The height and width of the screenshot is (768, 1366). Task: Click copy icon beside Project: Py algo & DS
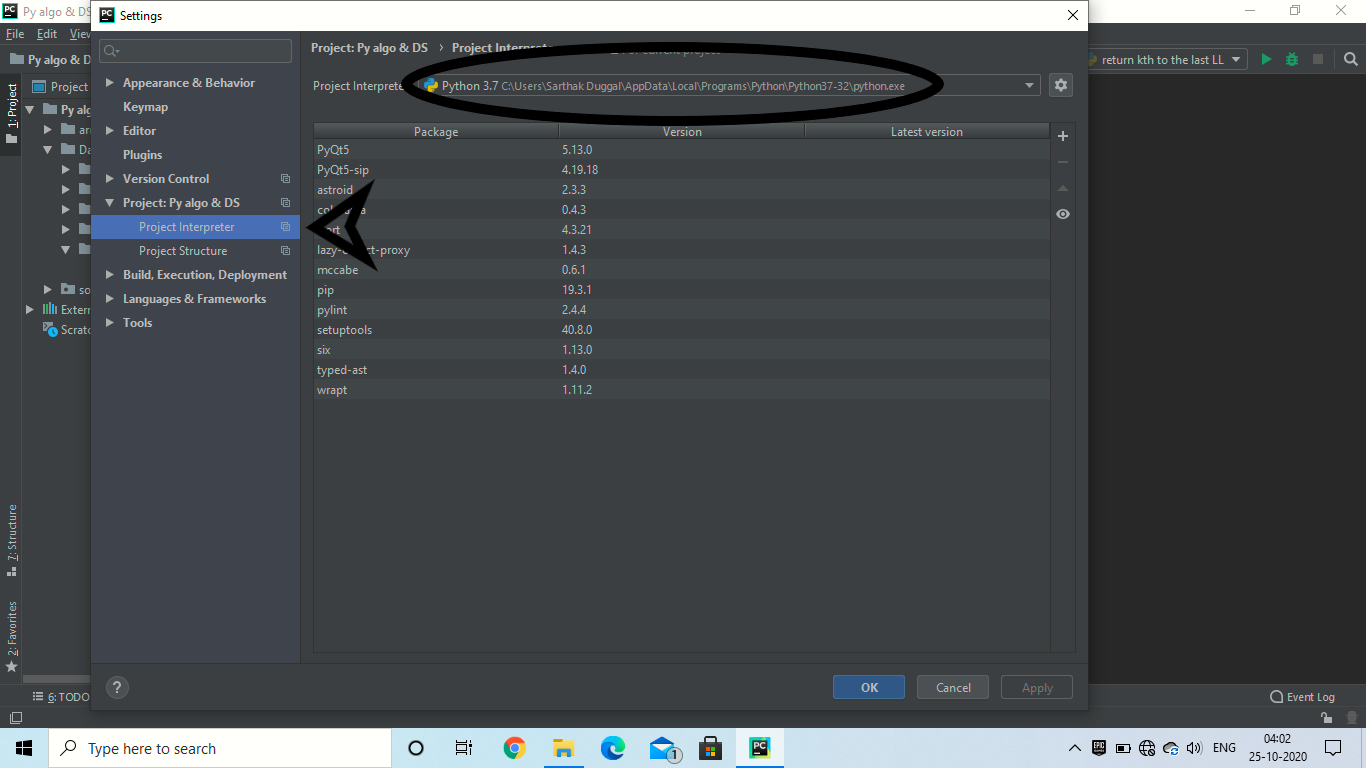pos(285,203)
